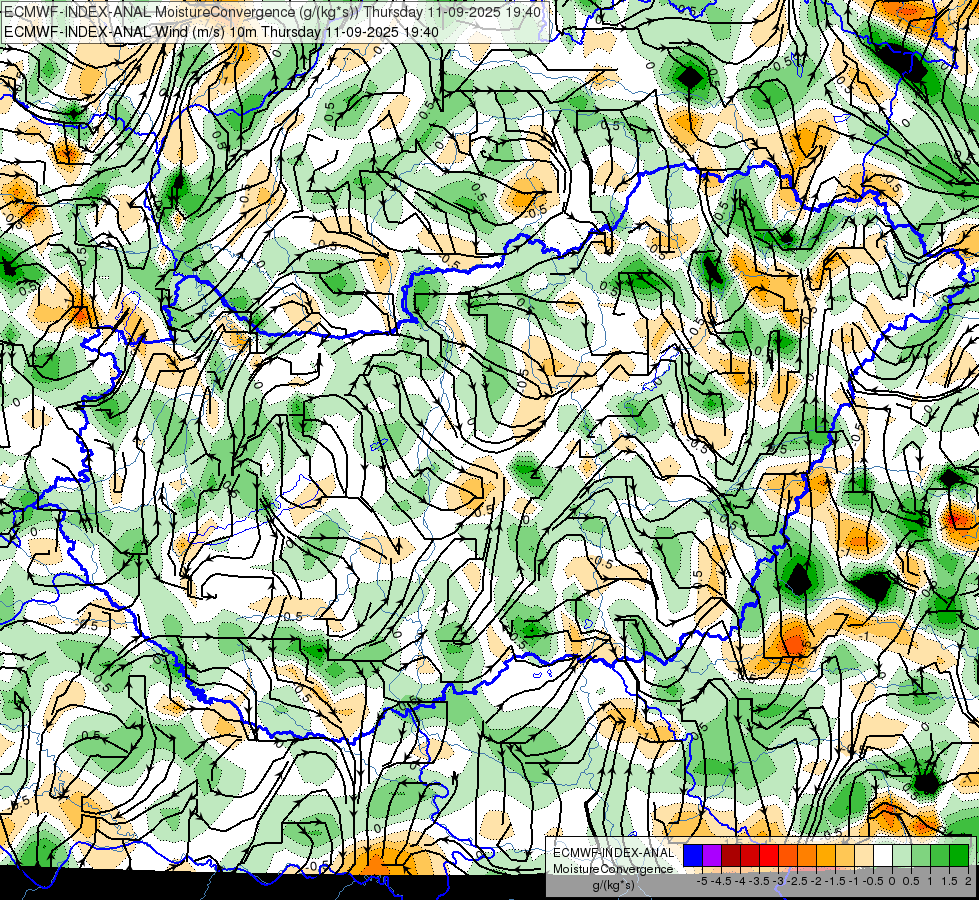
Task: Click MoistureConvergence label in the legend box
Action: (613, 869)
